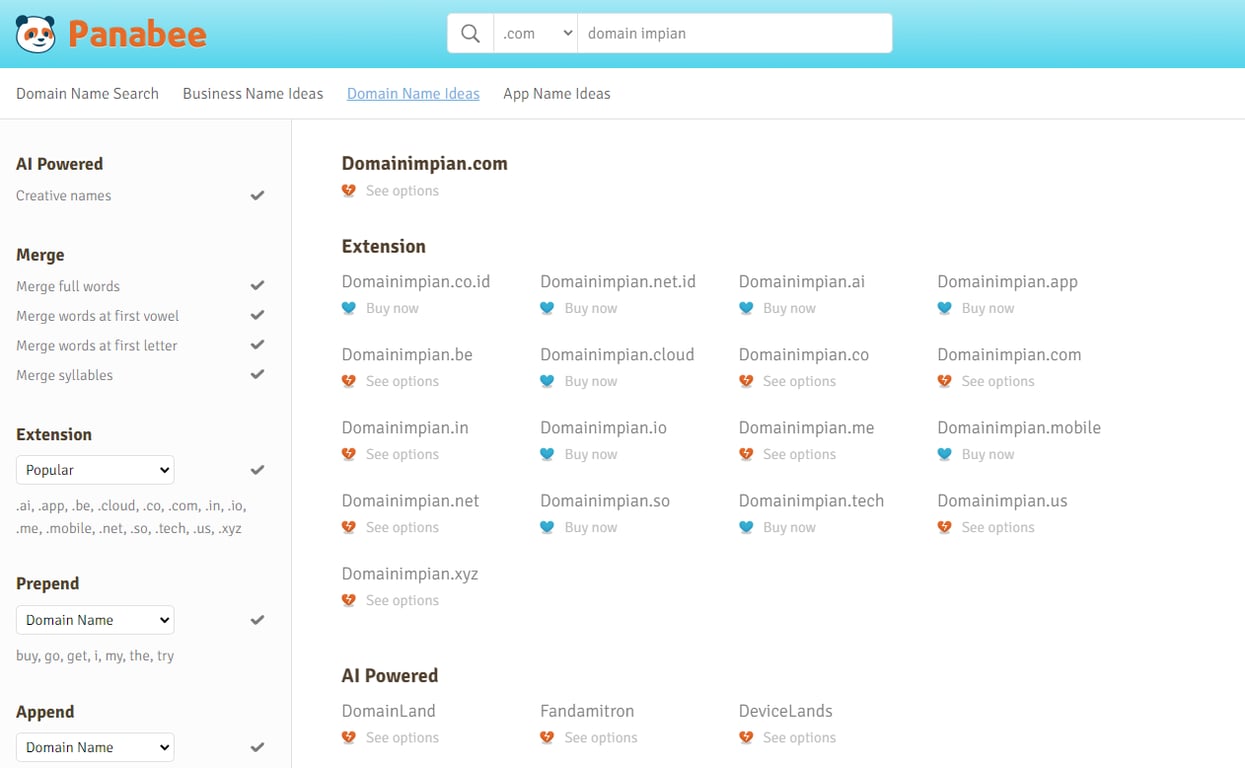
Task: Click the broken heart icon under Domainimpian.me
Action: point(746,454)
